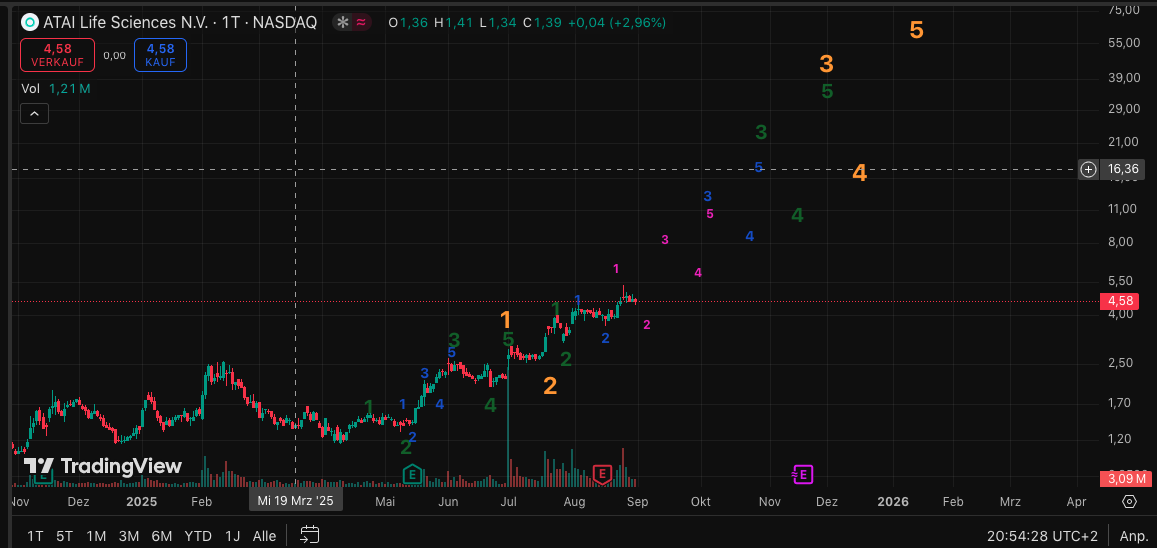The width and height of the screenshot is (1157, 548).
Task: Toggle the Anp. adjusted scale option
Action: [1133, 536]
